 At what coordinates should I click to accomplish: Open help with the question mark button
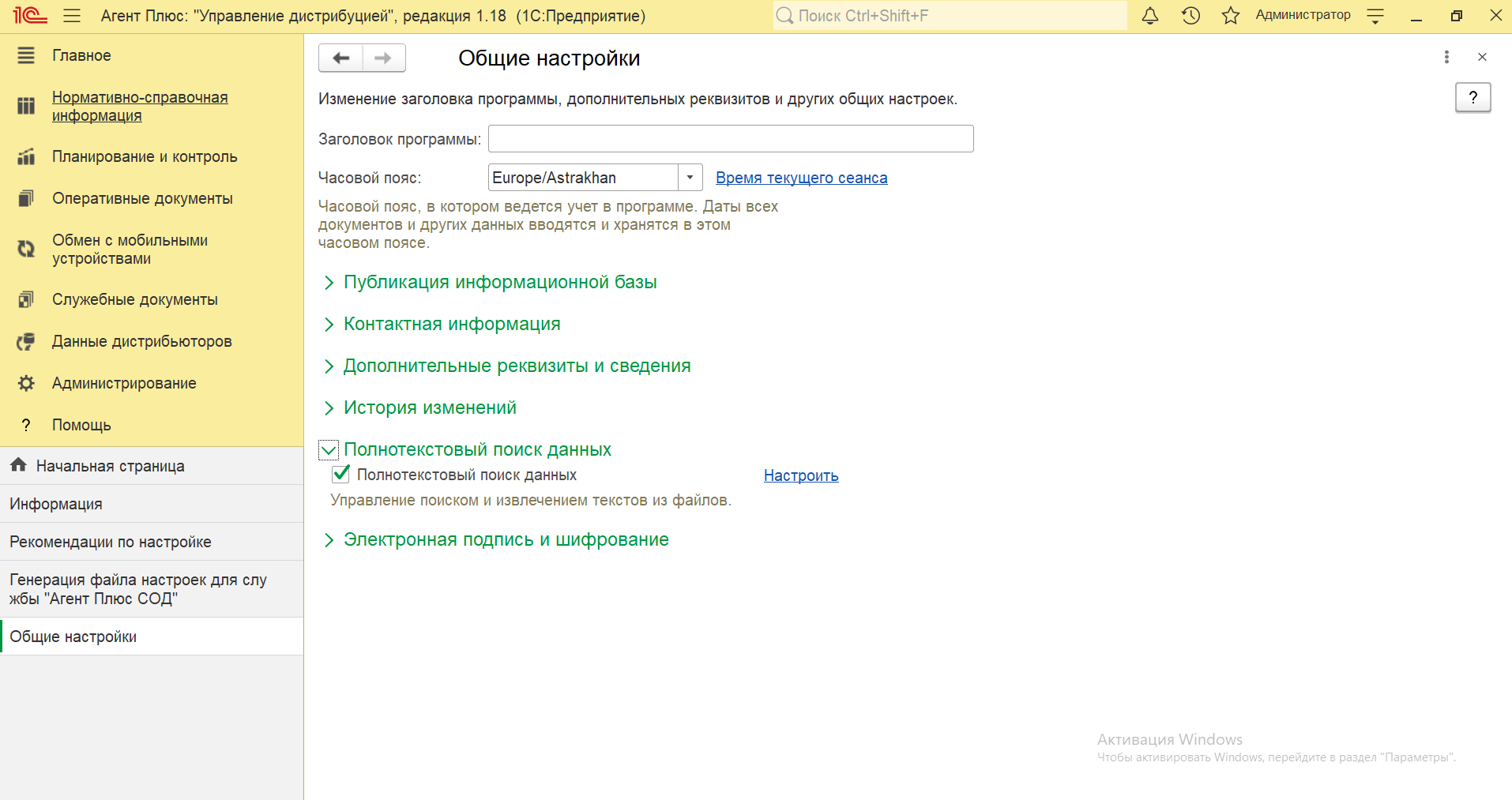1473,98
